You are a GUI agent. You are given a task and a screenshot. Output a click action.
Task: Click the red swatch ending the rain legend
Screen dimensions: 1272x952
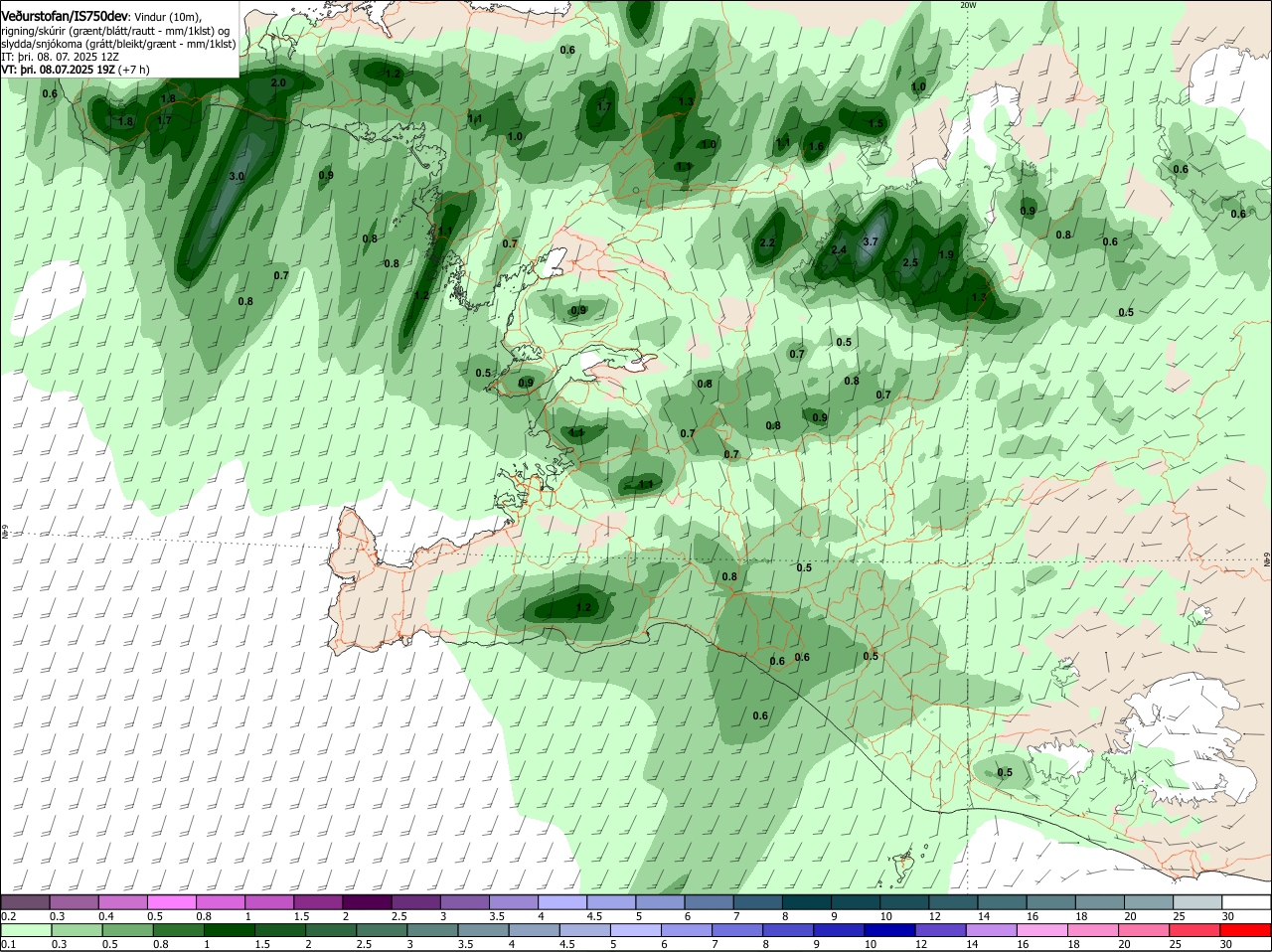click(1246, 930)
